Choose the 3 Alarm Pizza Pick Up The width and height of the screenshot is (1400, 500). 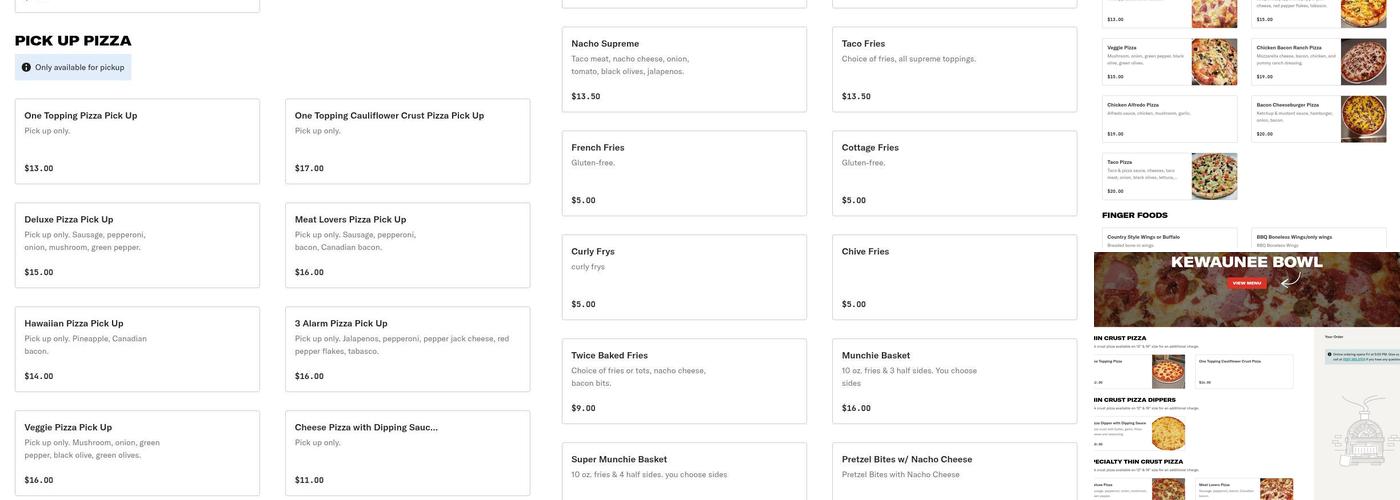pyautogui.click(x=407, y=349)
